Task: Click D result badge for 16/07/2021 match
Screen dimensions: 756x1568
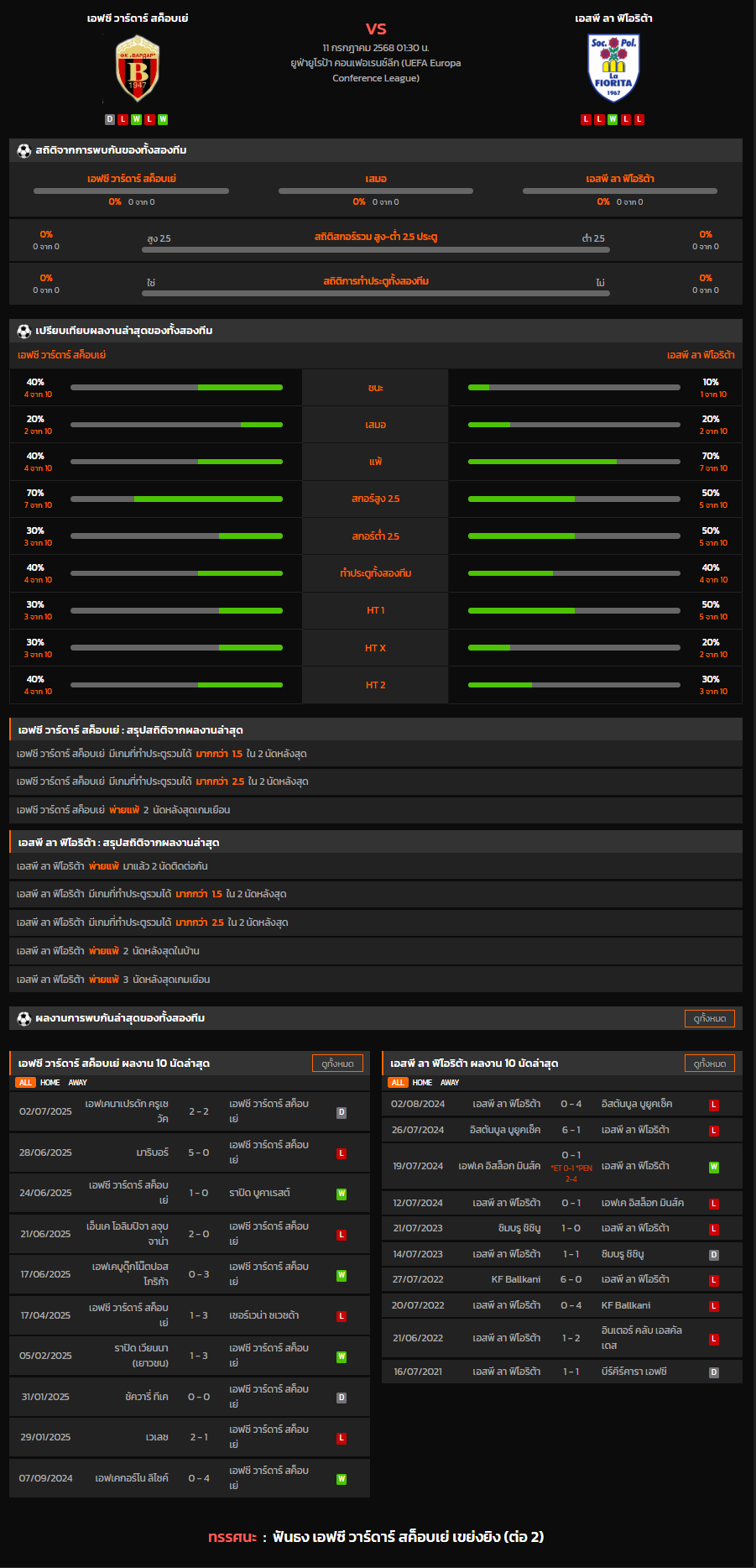Action: (x=714, y=1372)
